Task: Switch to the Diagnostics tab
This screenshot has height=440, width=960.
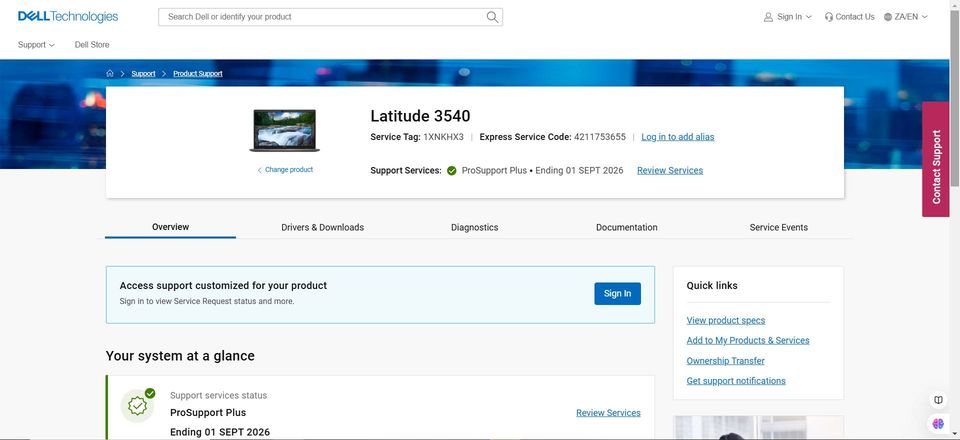Action: pyautogui.click(x=474, y=227)
